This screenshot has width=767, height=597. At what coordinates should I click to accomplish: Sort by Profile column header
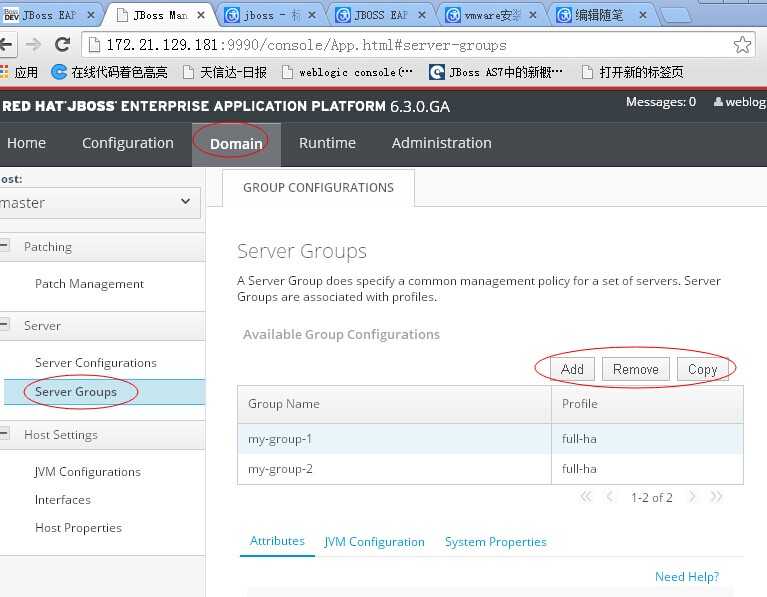[x=647, y=404]
